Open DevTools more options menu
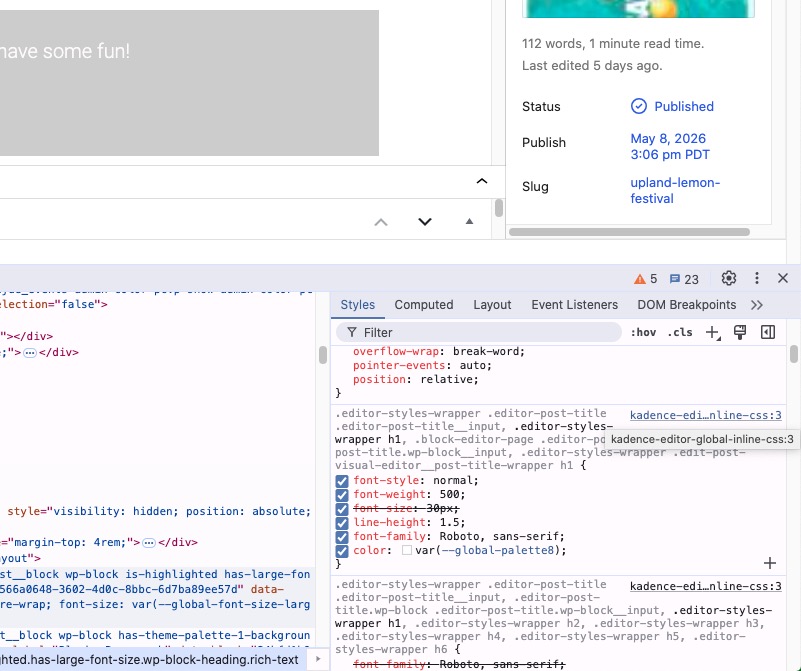 pos(757,278)
